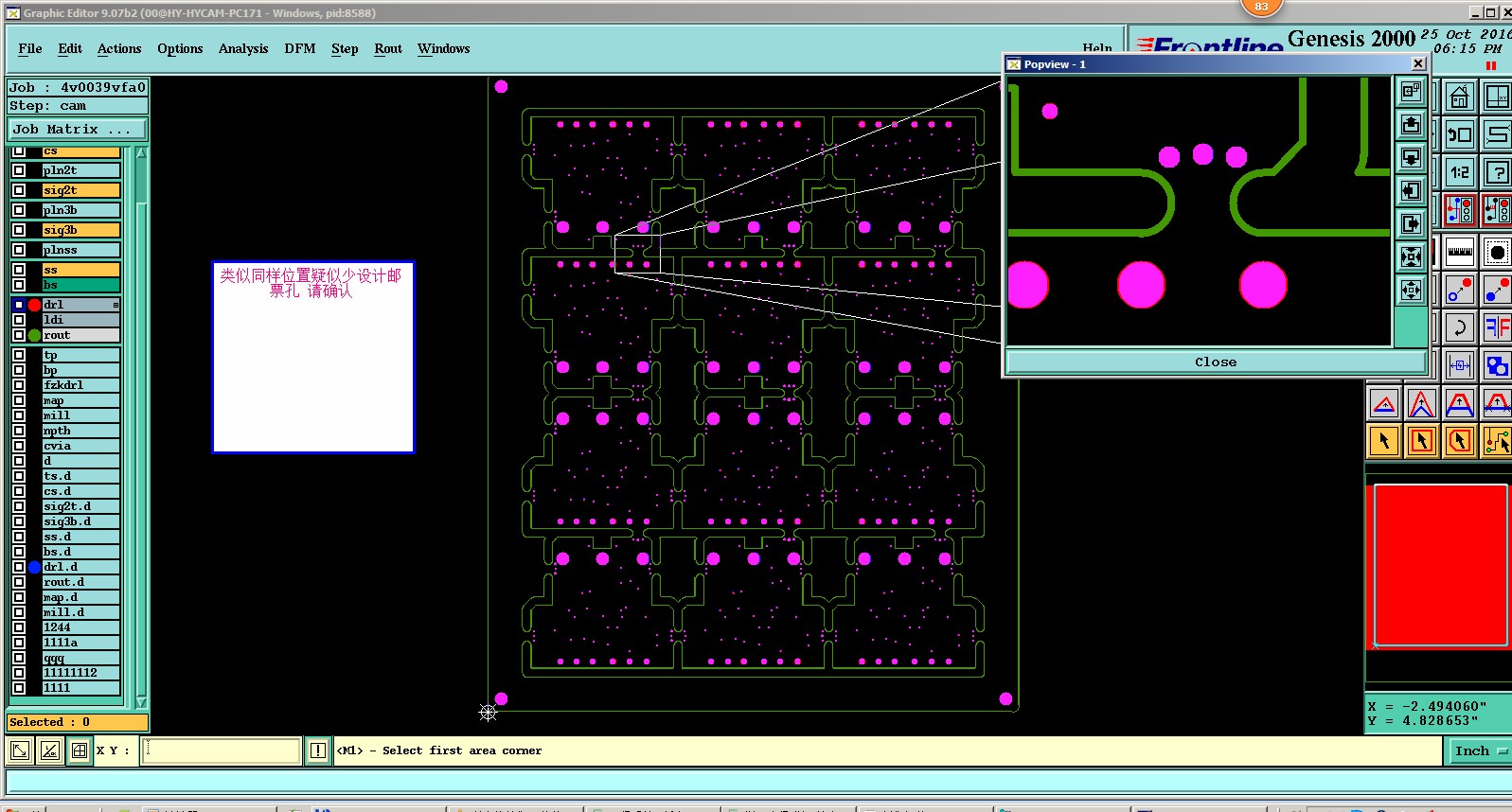Viewport: 1512px width, 812px height.
Task: Toggle the sig2t layer checkbox
Action: [x=19, y=190]
